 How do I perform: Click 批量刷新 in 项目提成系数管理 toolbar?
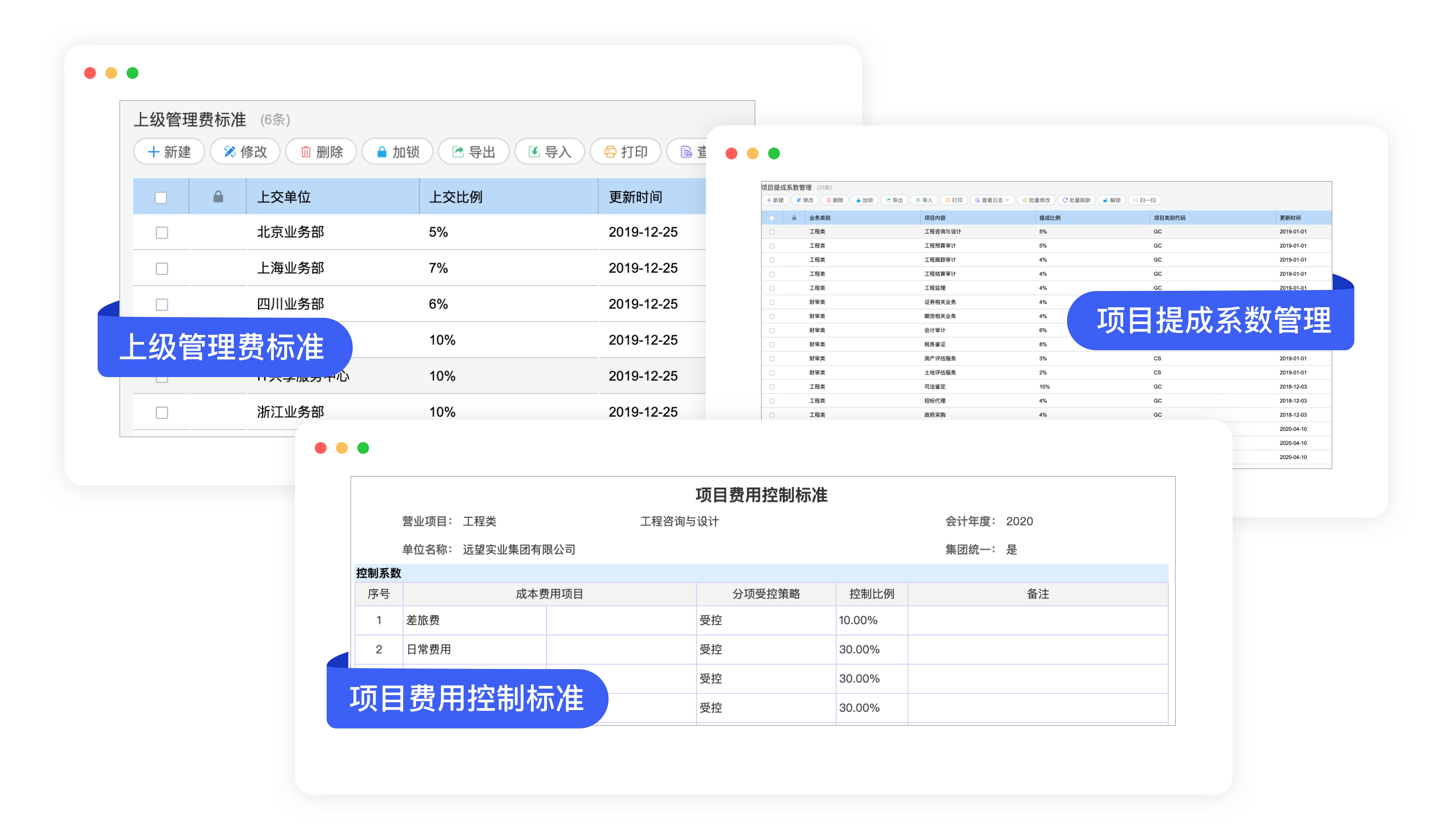tap(1076, 200)
